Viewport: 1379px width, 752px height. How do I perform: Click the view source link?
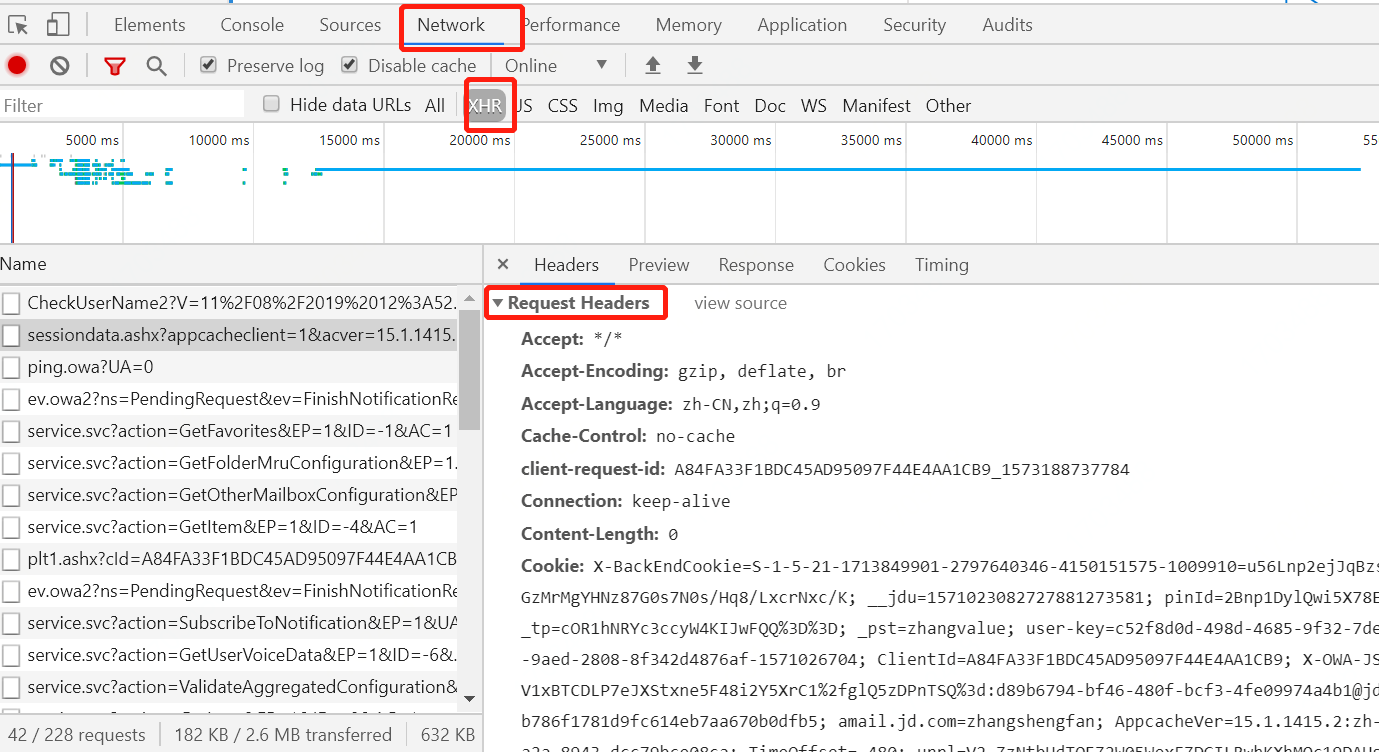[740, 303]
